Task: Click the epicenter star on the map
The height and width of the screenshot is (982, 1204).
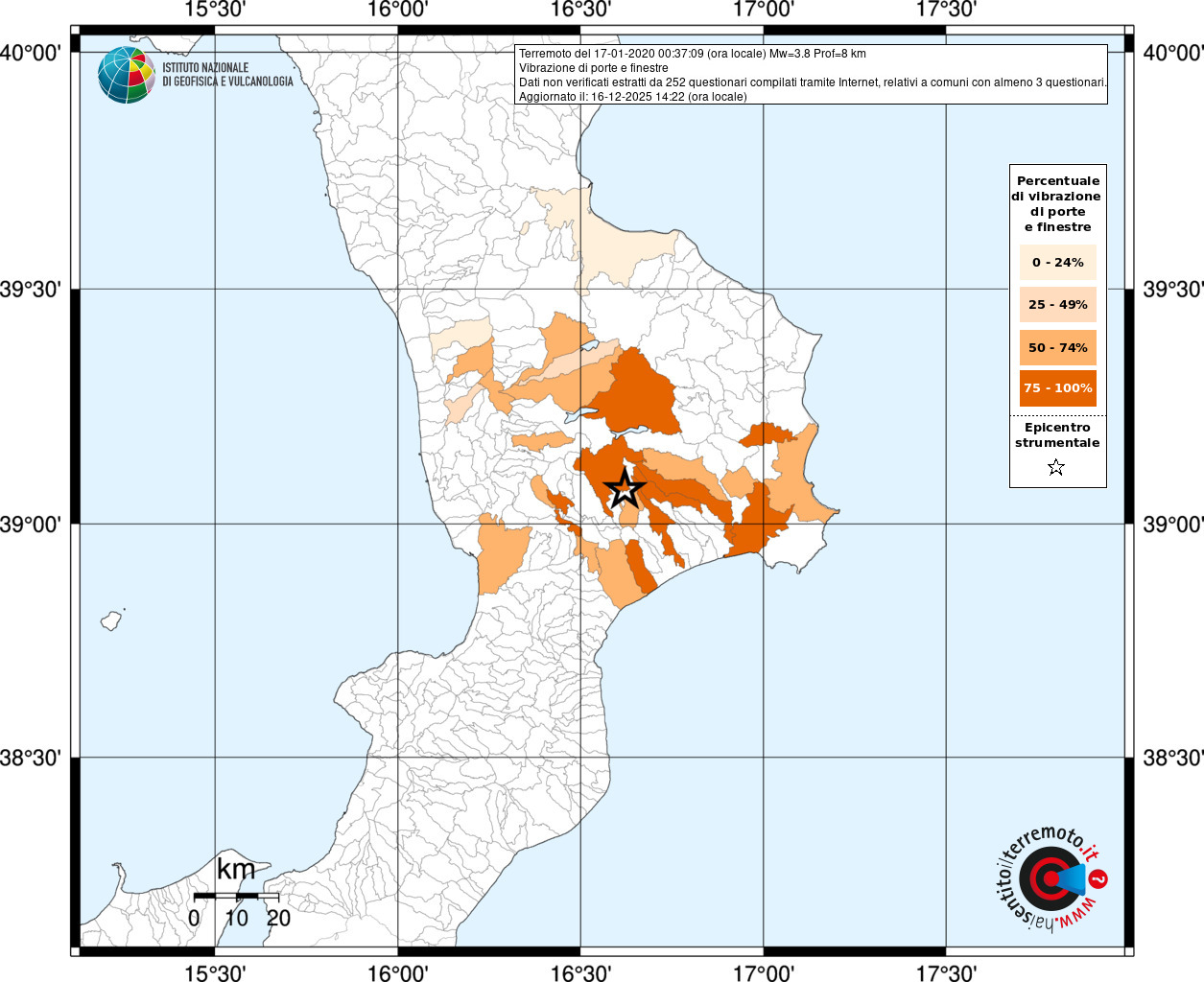Action: point(624,488)
